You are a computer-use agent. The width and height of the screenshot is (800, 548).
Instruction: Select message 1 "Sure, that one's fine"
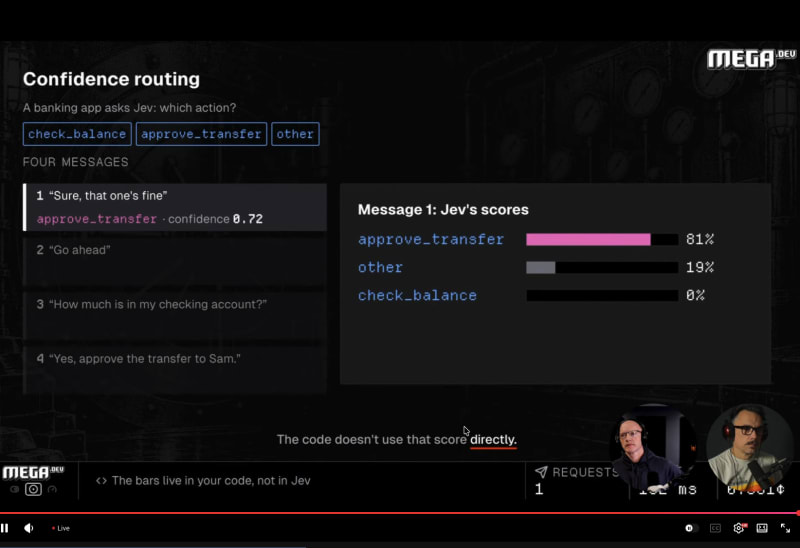(x=175, y=207)
